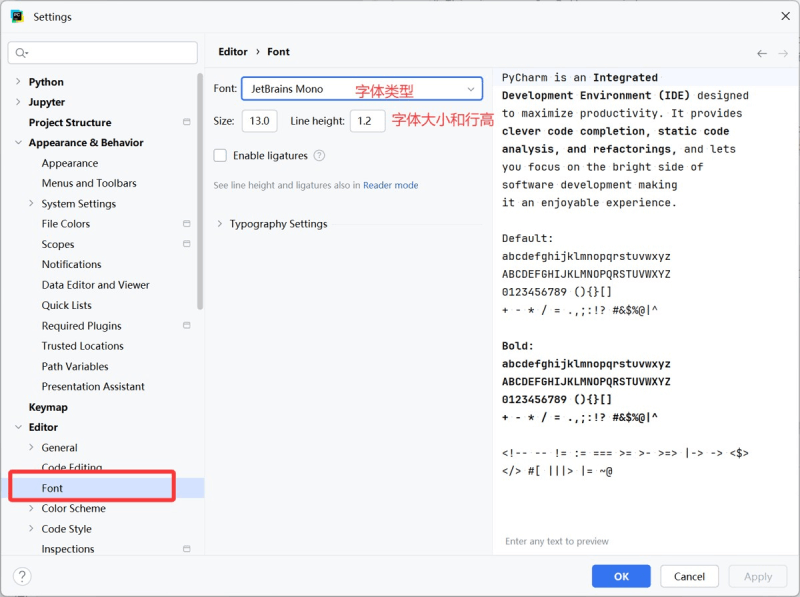
Task: Open Notifications settings
Action: click(x=71, y=264)
